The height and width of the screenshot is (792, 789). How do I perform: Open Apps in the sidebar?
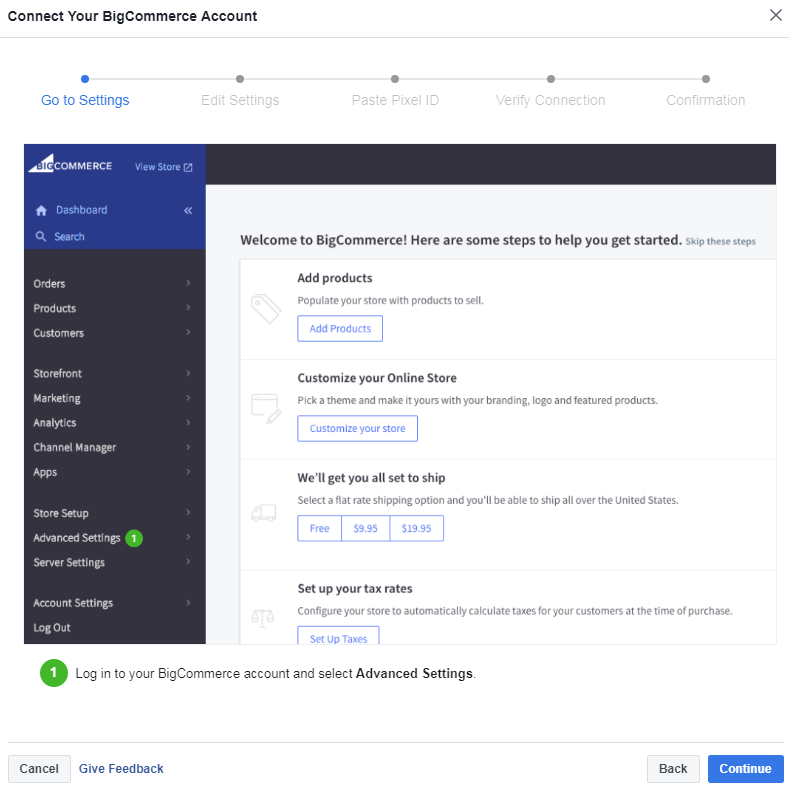click(45, 473)
